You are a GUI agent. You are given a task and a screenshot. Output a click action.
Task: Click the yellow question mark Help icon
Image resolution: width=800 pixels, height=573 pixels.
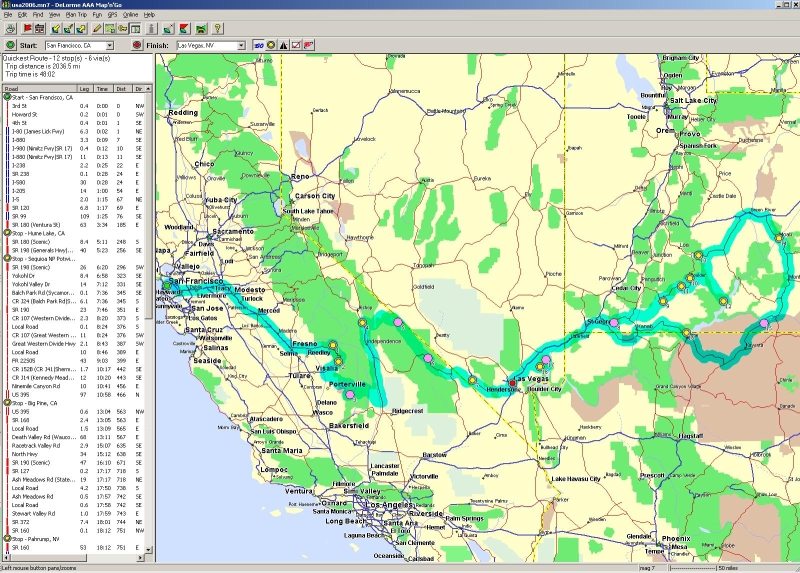[x=218, y=29]
